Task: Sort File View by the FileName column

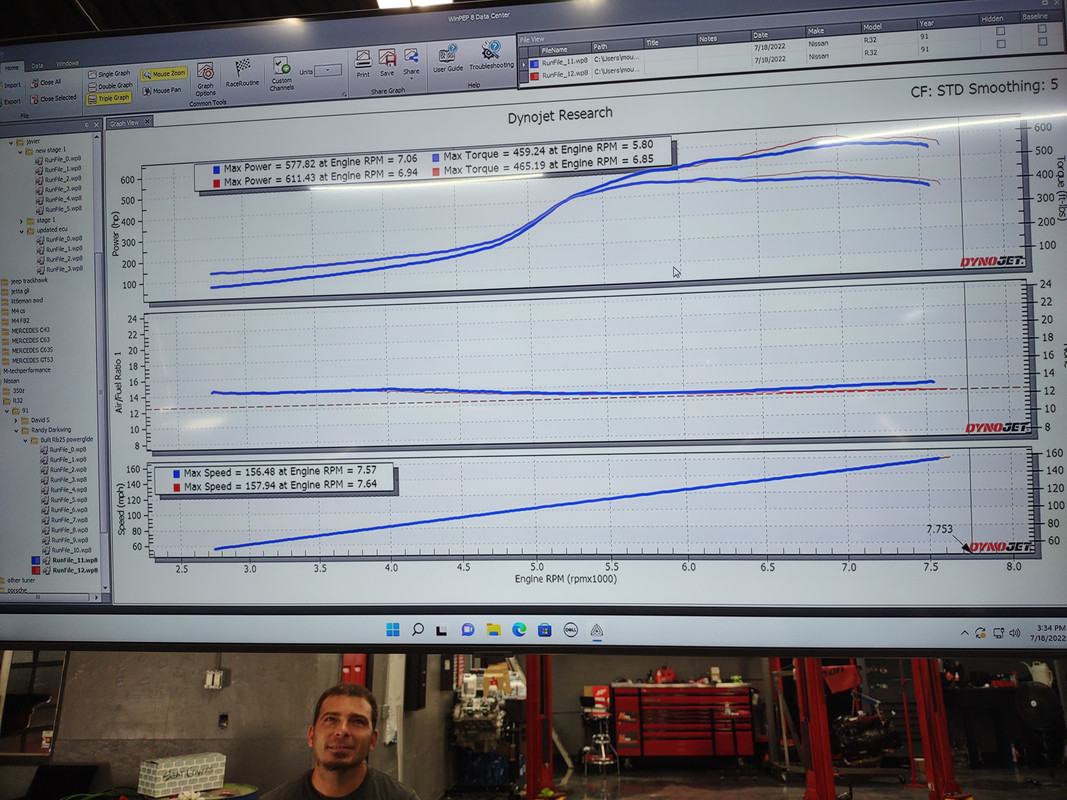Action: tap(564, 49)
